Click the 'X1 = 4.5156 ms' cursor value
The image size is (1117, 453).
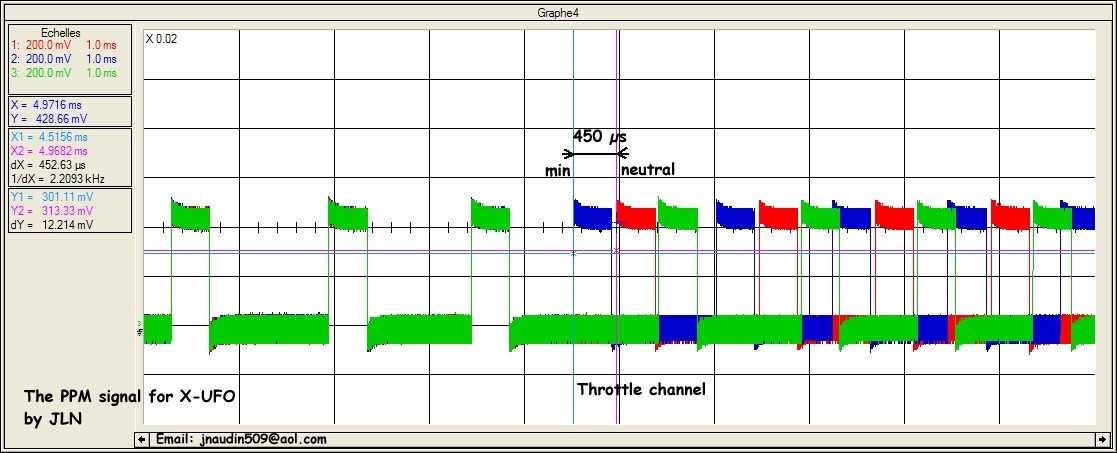pyautogui.click(x=49, y=137)
